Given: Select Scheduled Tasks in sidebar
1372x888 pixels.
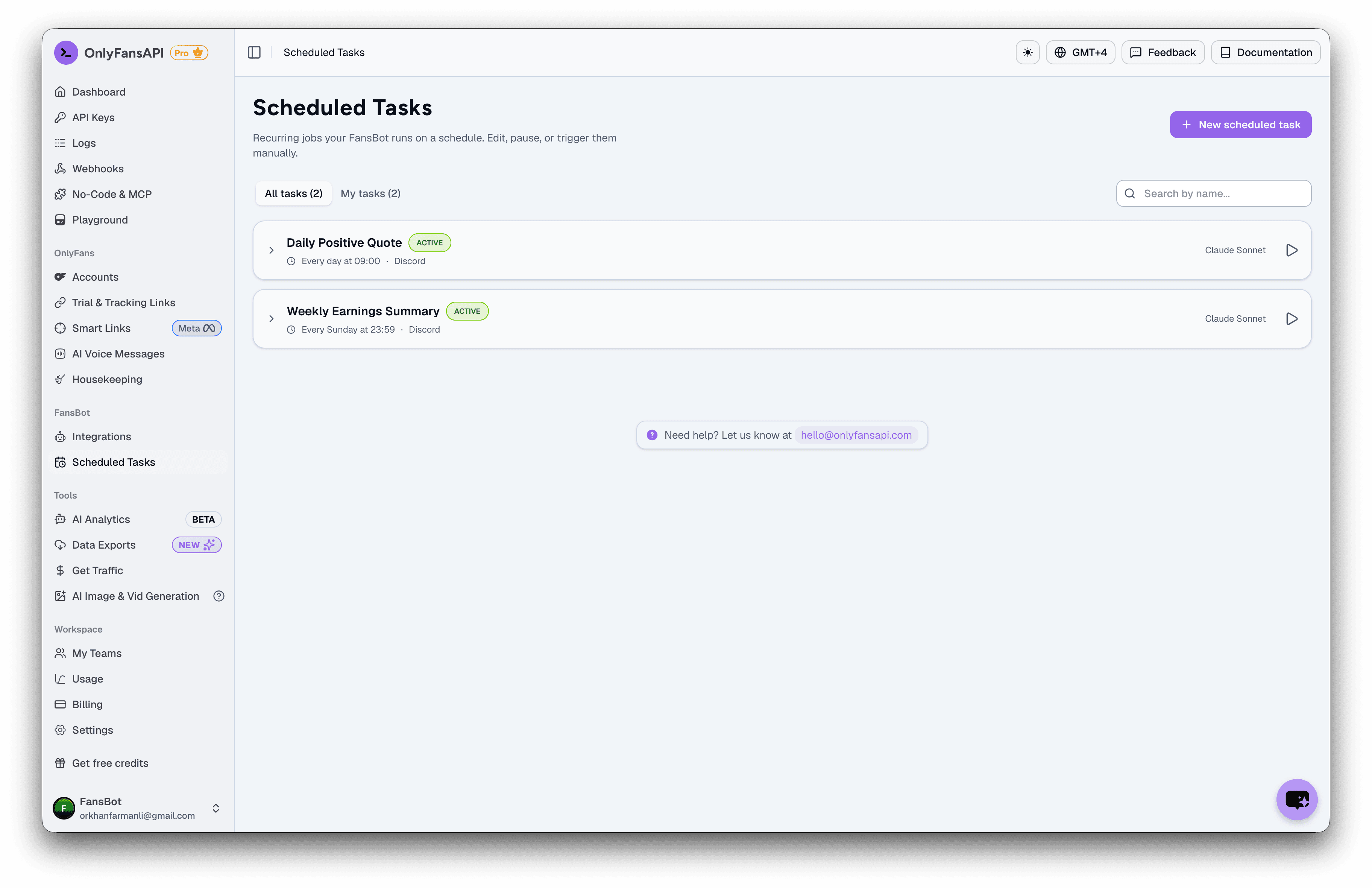Looking at the screenshot, I should 138,462.
